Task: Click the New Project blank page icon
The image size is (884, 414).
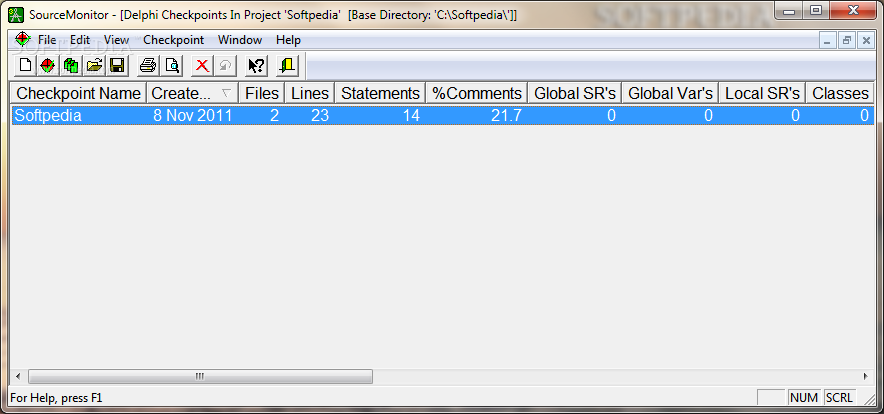Action: 25,65
